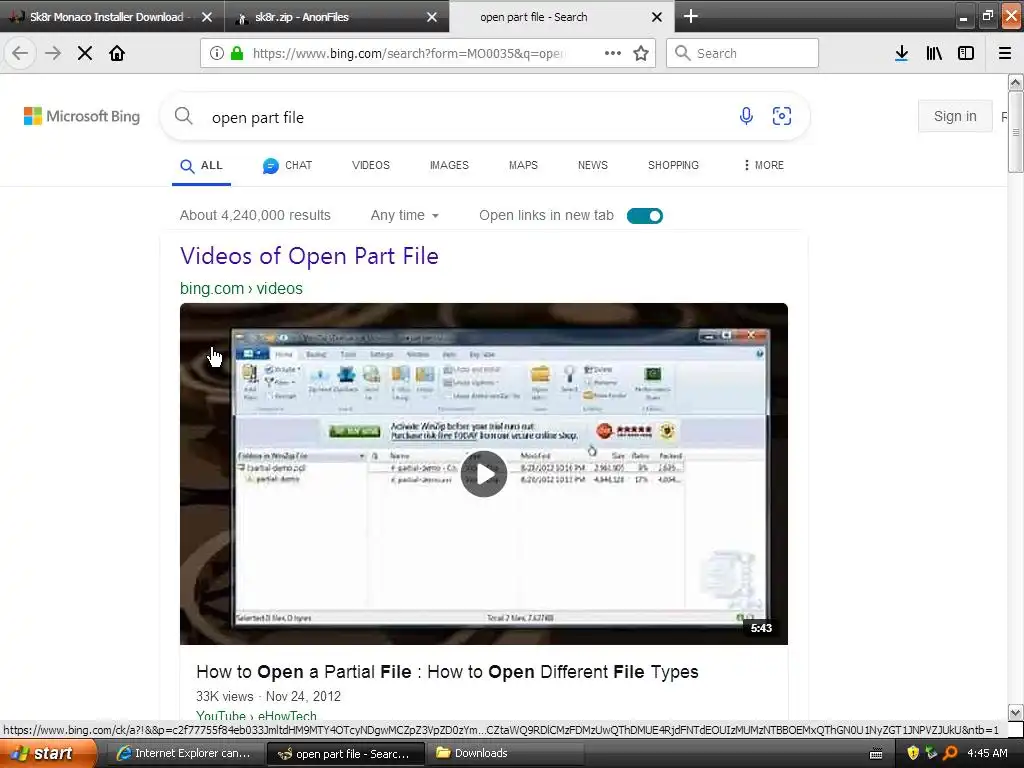Open the Library bookmarks icon
Viewport: 1024px width, 768px height.
tap(934, 54)
